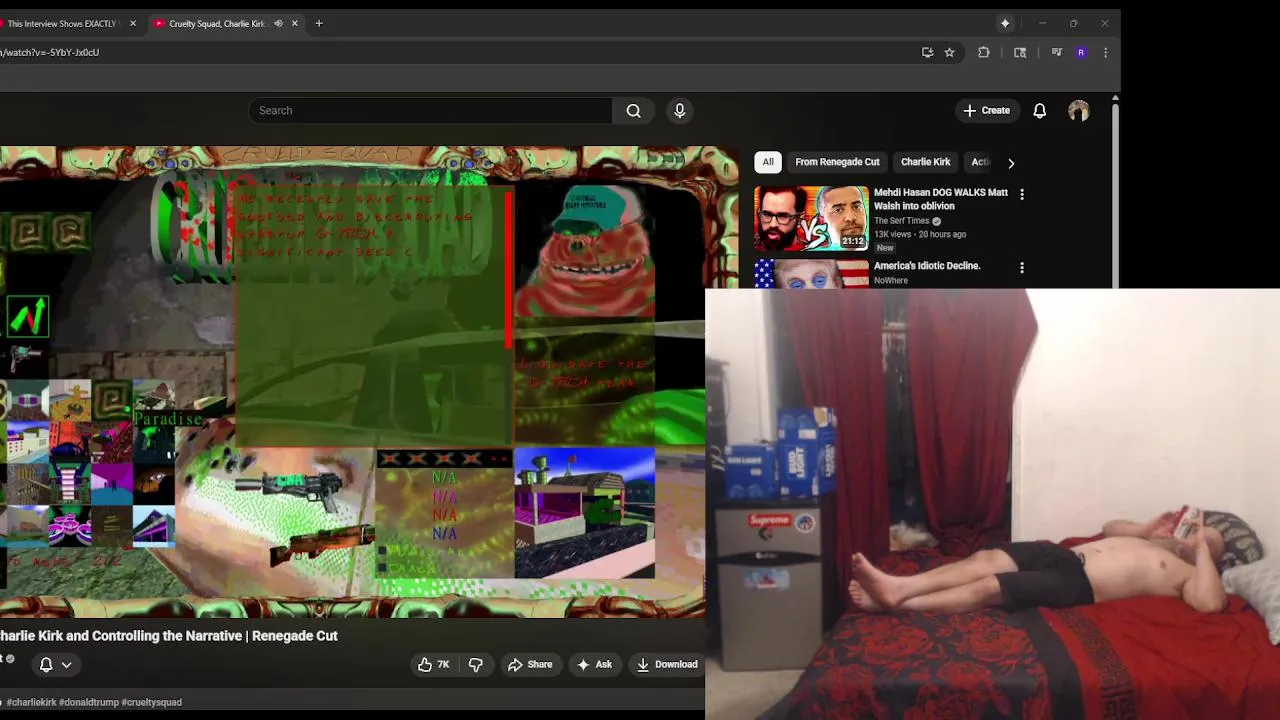Open a new tab with the plus button
Screen dimensions: 1280x720
click(x=319, y=23)
